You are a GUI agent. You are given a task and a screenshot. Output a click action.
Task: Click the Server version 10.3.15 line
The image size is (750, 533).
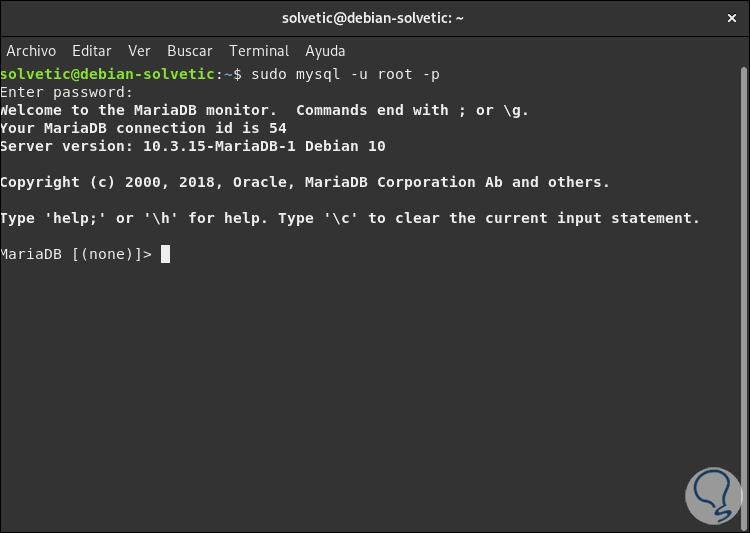pyautogui.click(x=192, y=146)
